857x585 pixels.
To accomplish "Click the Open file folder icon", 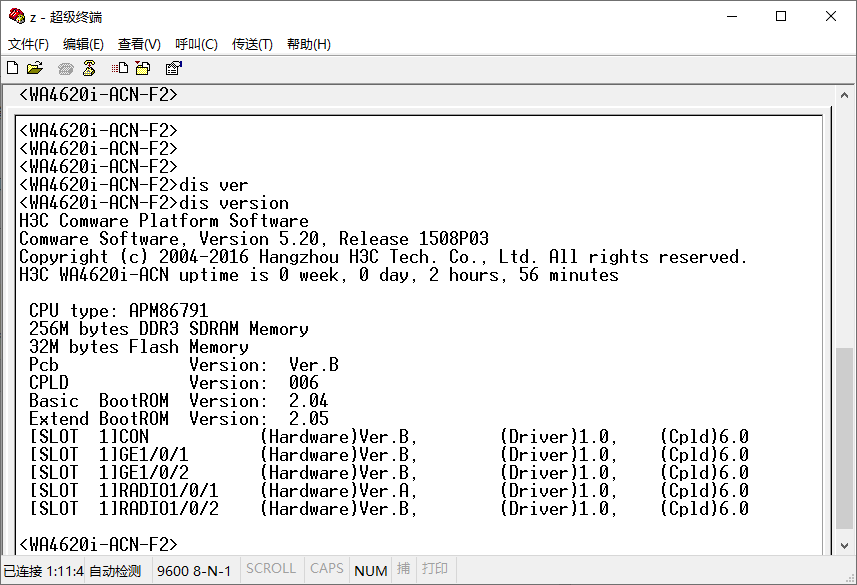I will (x=35, y=68).
